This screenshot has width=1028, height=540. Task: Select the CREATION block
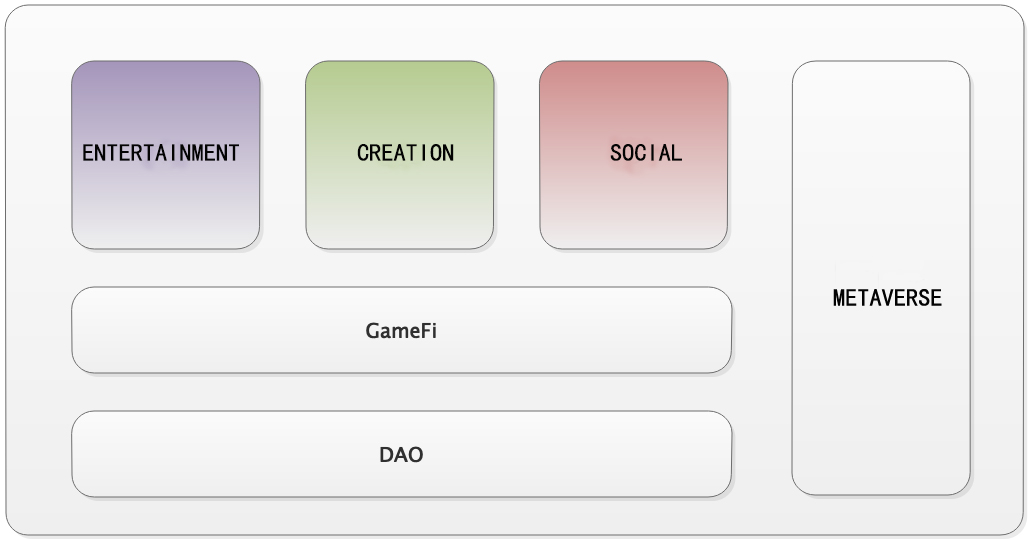tap(399, 155)
